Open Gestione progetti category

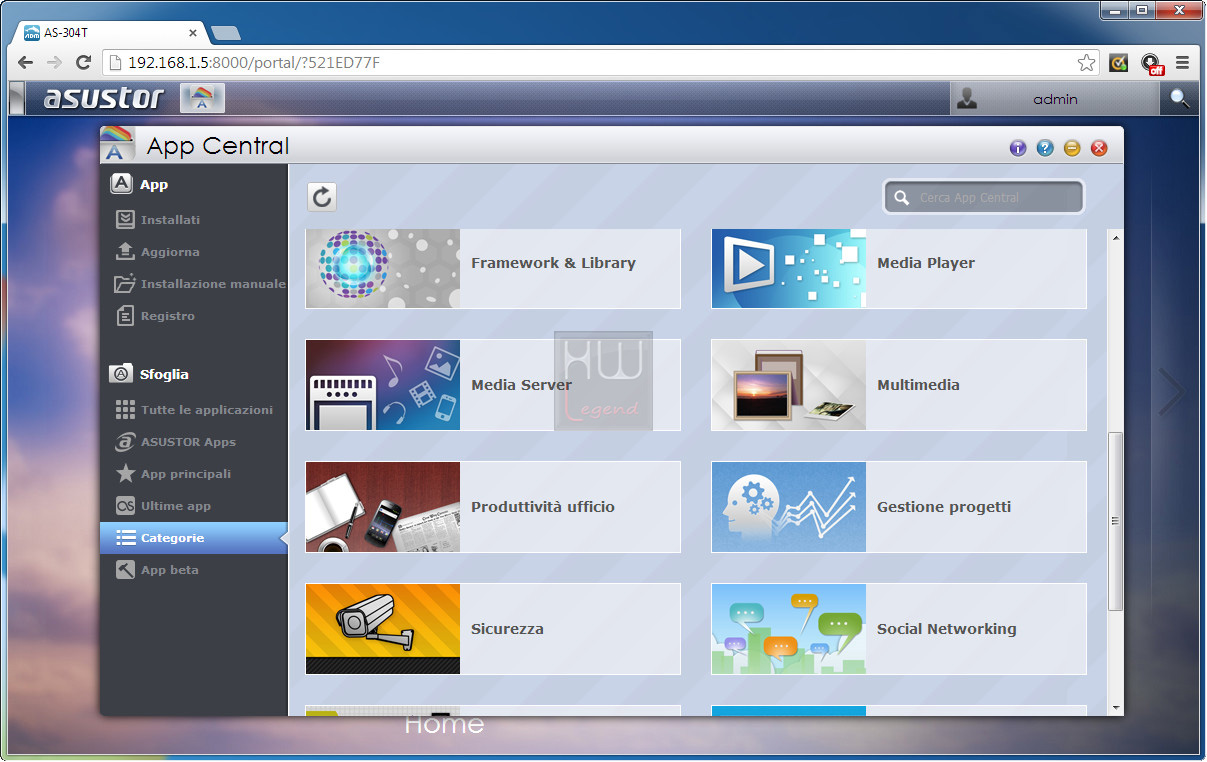[899, 507]
